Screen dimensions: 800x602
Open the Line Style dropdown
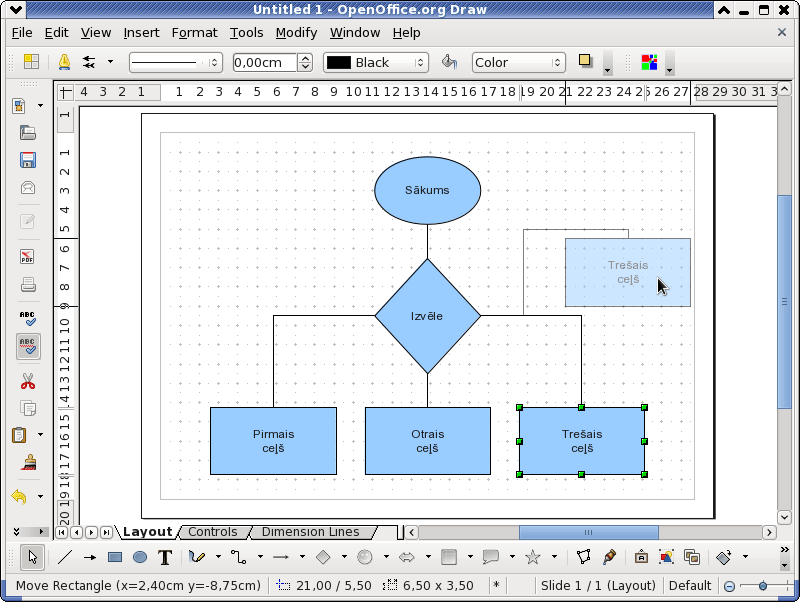(x=176, y=63)
